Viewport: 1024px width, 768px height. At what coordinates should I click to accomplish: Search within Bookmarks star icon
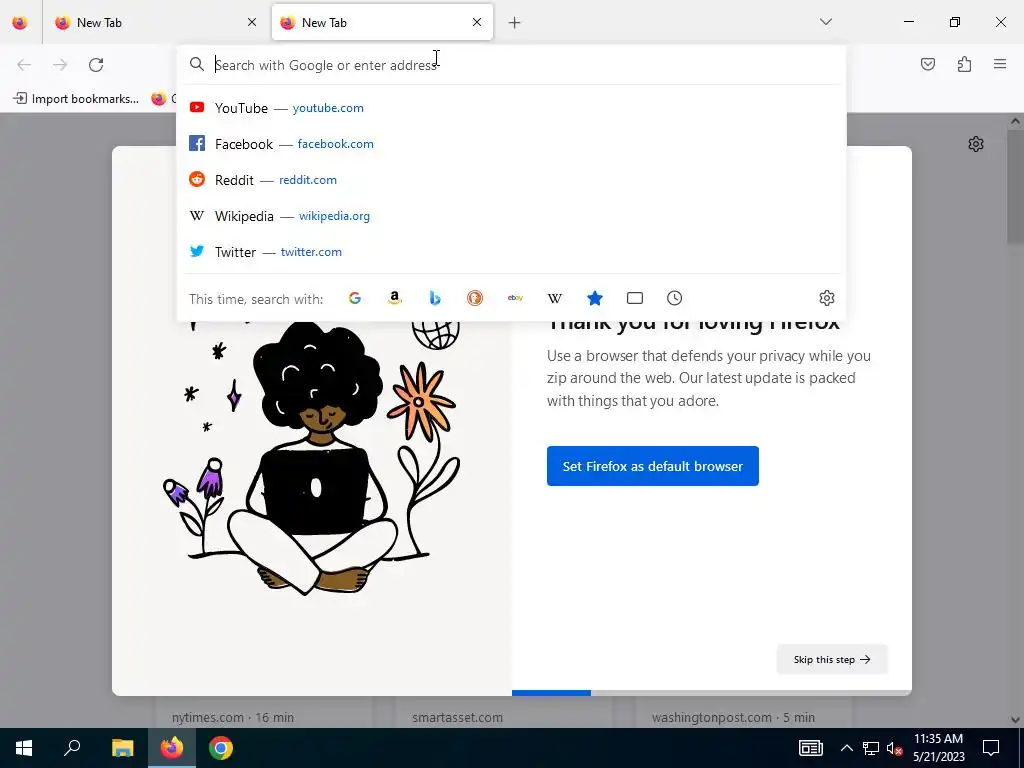tap(595, 298)
